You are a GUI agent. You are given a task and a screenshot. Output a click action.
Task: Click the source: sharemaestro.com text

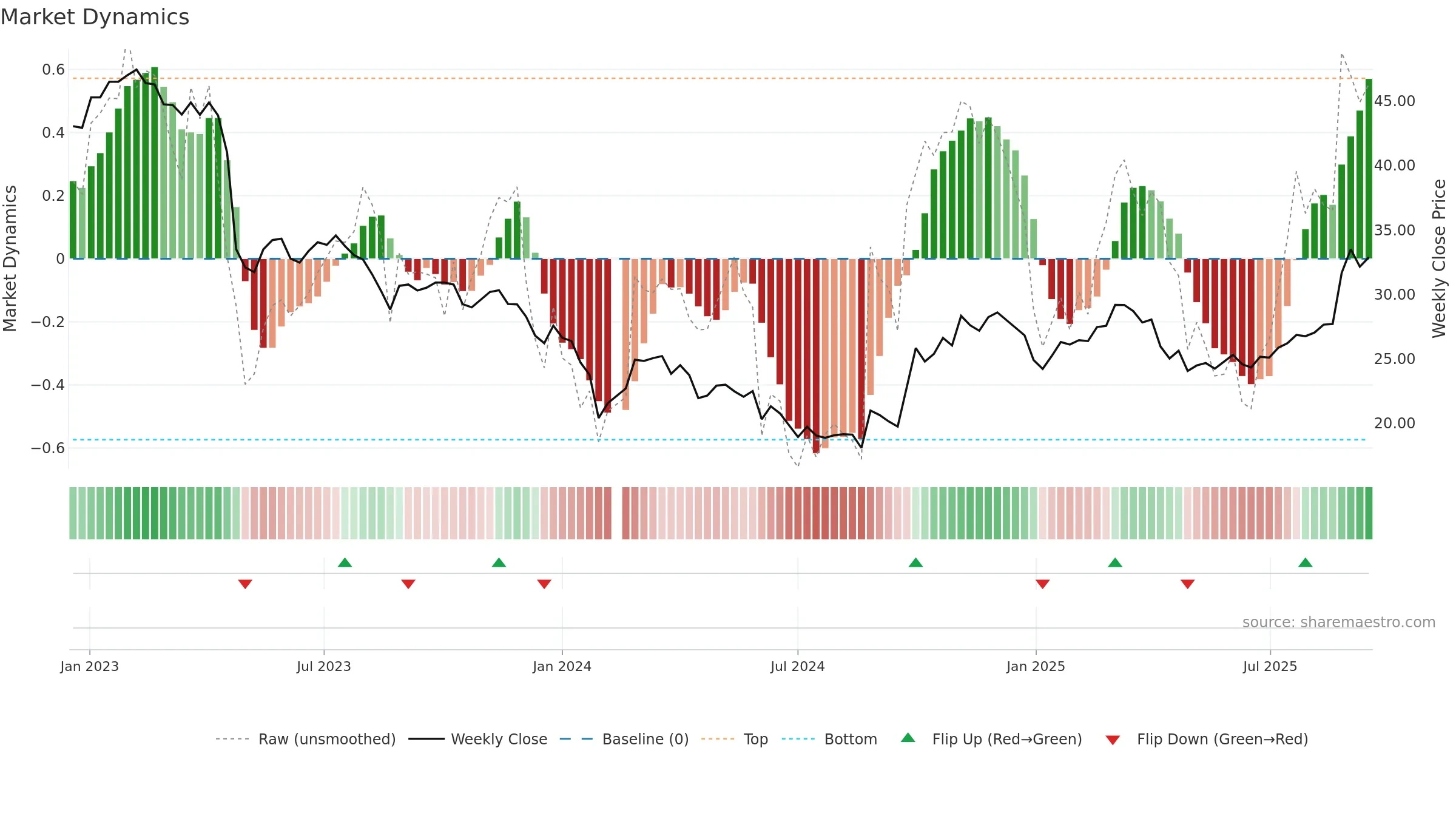click(1339, 622)
